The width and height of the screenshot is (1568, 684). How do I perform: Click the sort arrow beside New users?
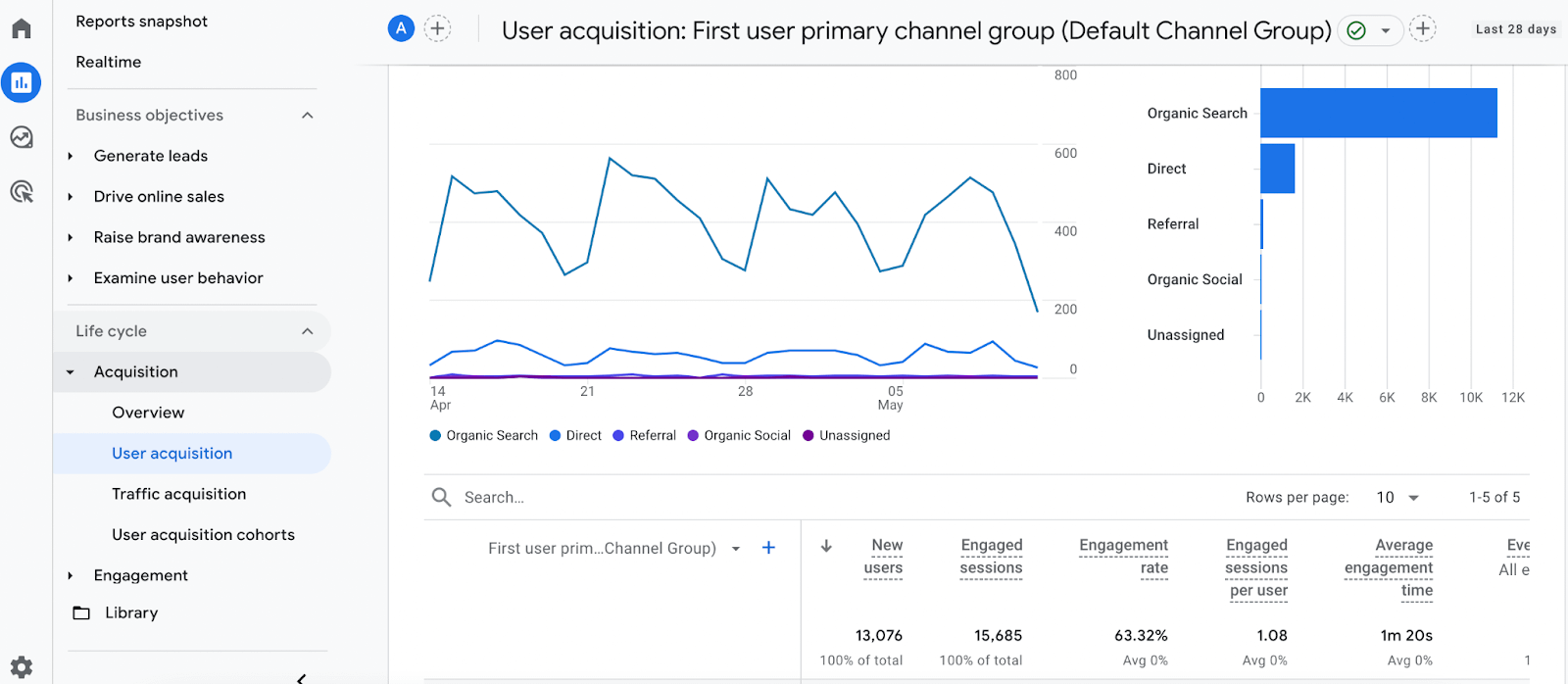coord(826,547)
